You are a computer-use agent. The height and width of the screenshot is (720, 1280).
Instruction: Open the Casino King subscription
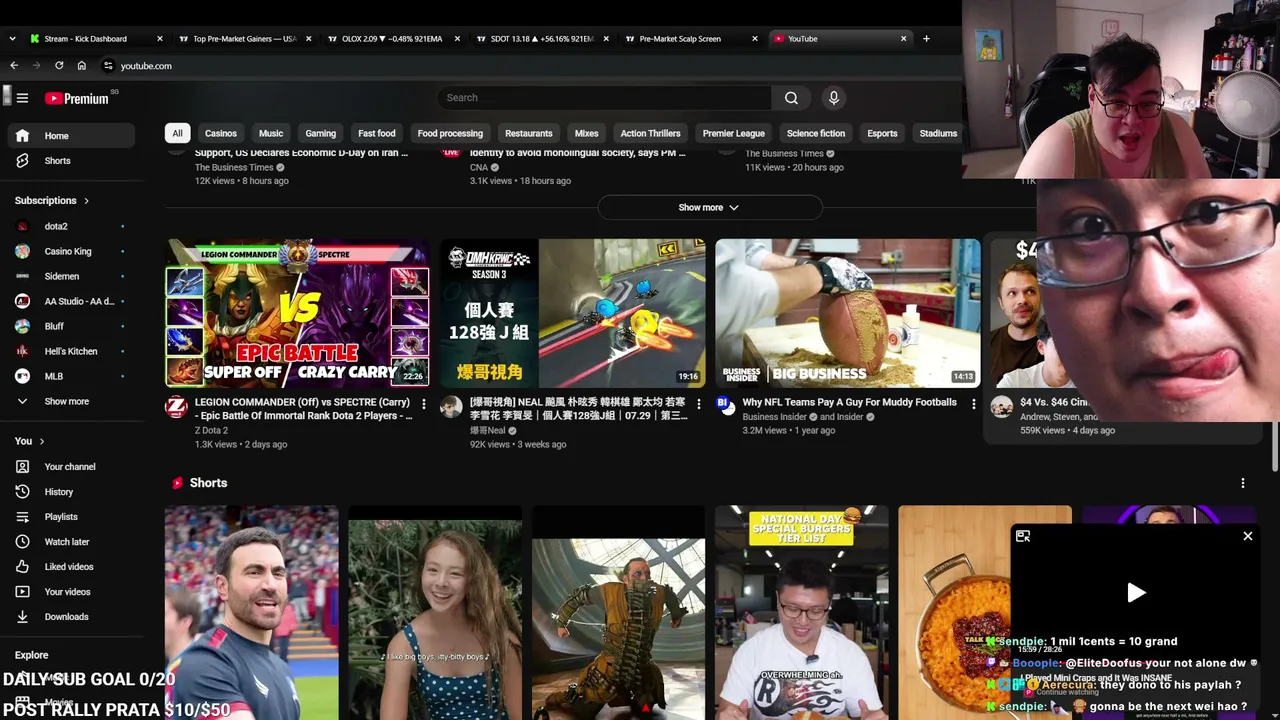[70, 251]
